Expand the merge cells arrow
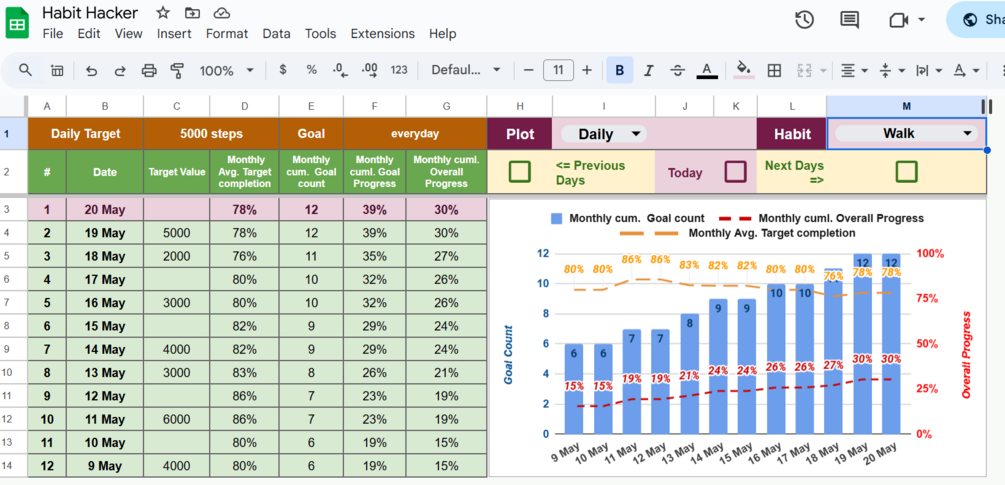The height and width of the screenshot is (485, 1005). (x=822, y=70)
